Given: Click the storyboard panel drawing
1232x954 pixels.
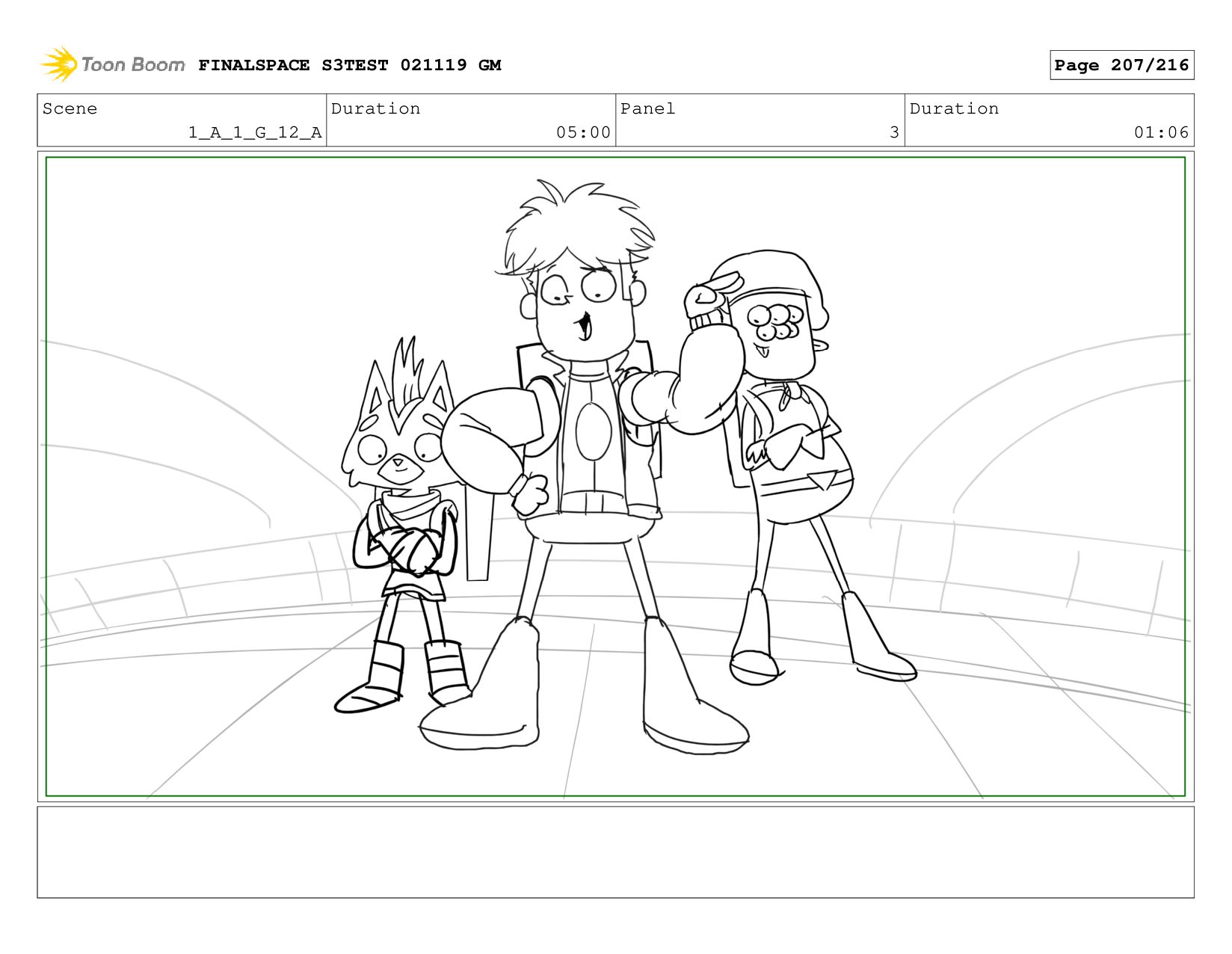Looking at the screenshot, I should [x=615, y=476].
